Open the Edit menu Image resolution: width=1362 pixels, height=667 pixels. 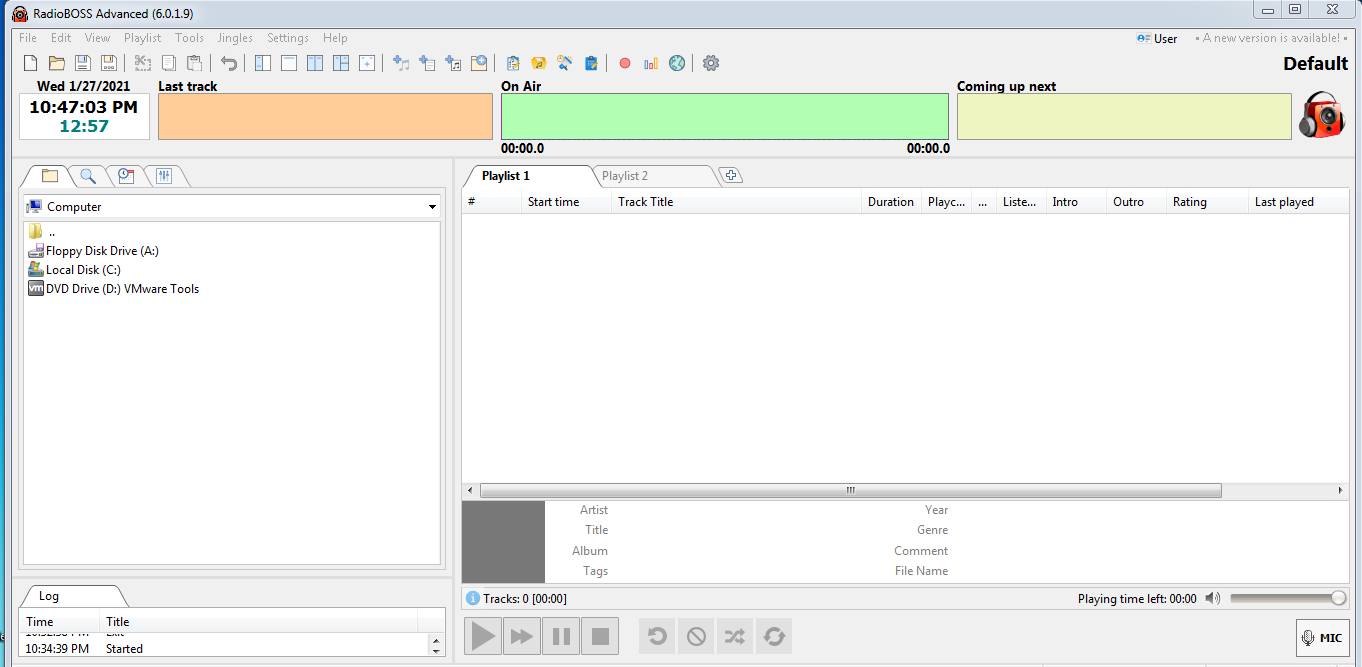point(61,38)
